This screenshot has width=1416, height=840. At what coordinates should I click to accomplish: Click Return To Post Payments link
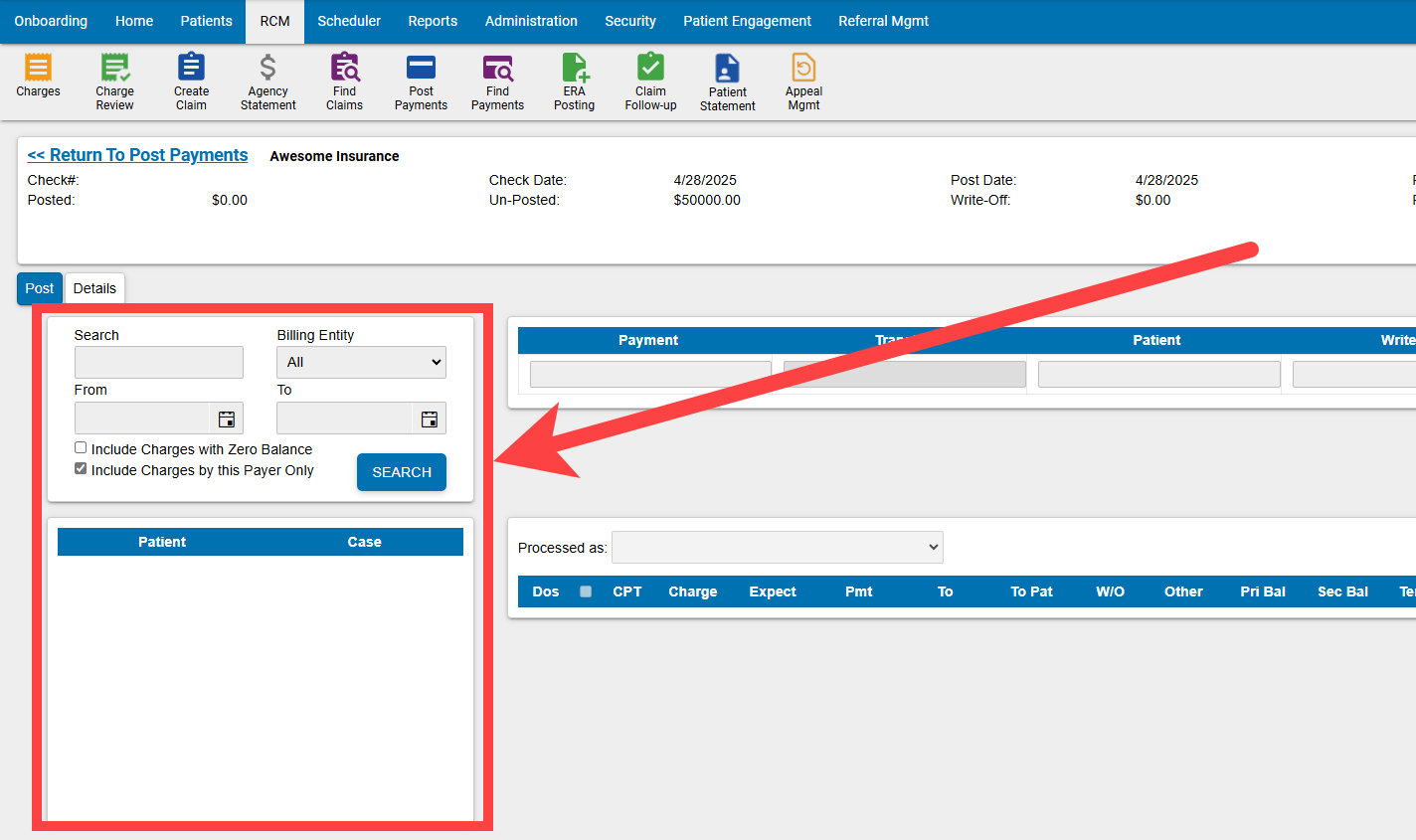click(137, 155)
